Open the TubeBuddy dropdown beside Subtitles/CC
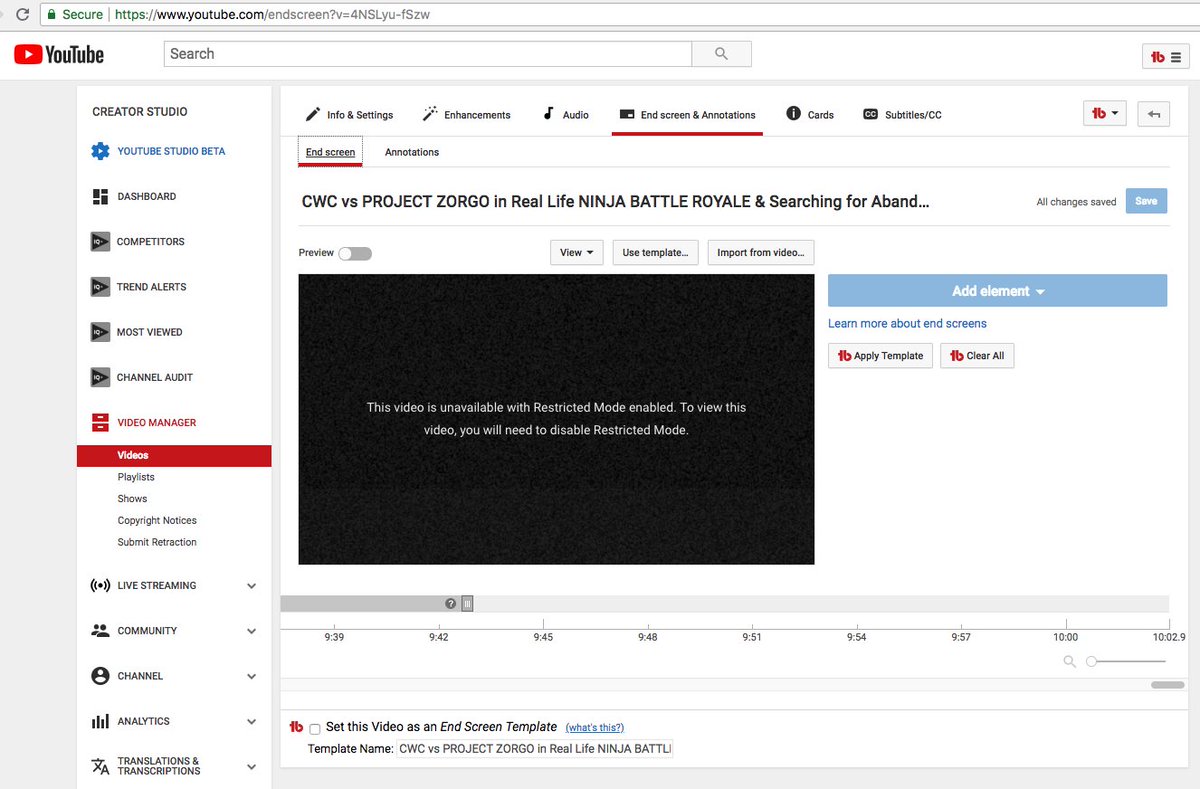The width and height of the screenshot is (1200, 789). (x=1105, y=114)
